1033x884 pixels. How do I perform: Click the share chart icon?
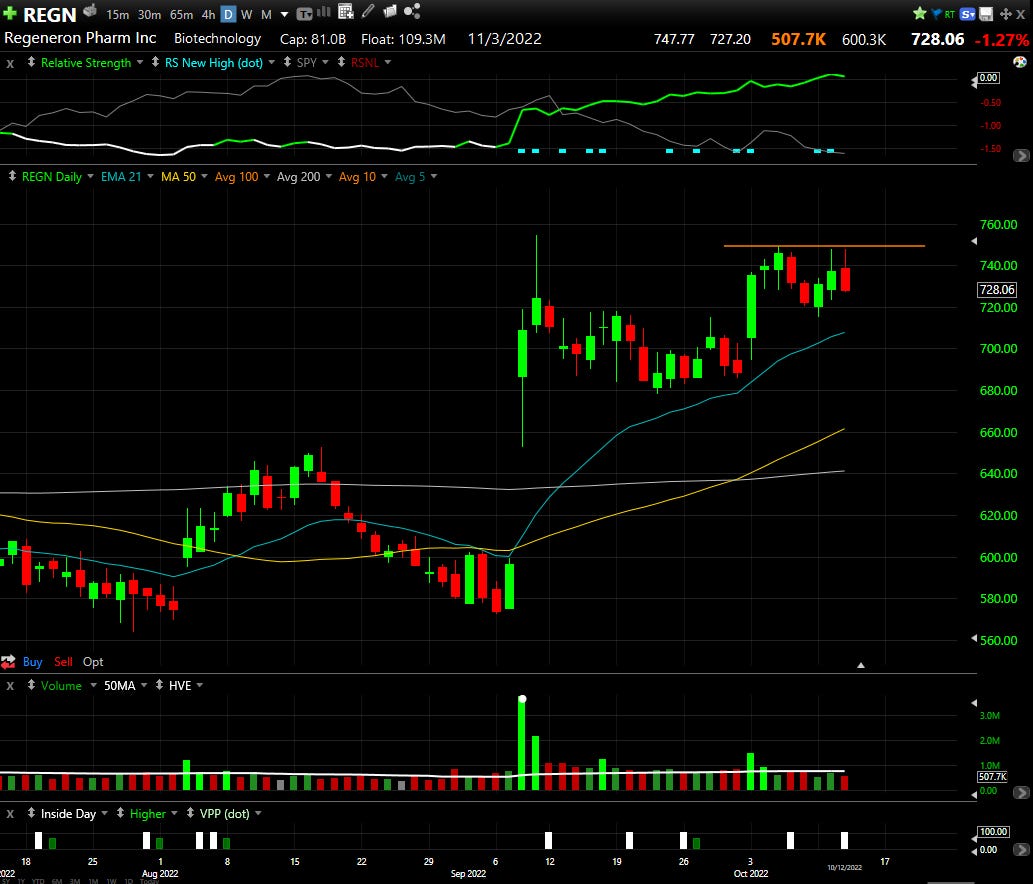click(412, 11)
